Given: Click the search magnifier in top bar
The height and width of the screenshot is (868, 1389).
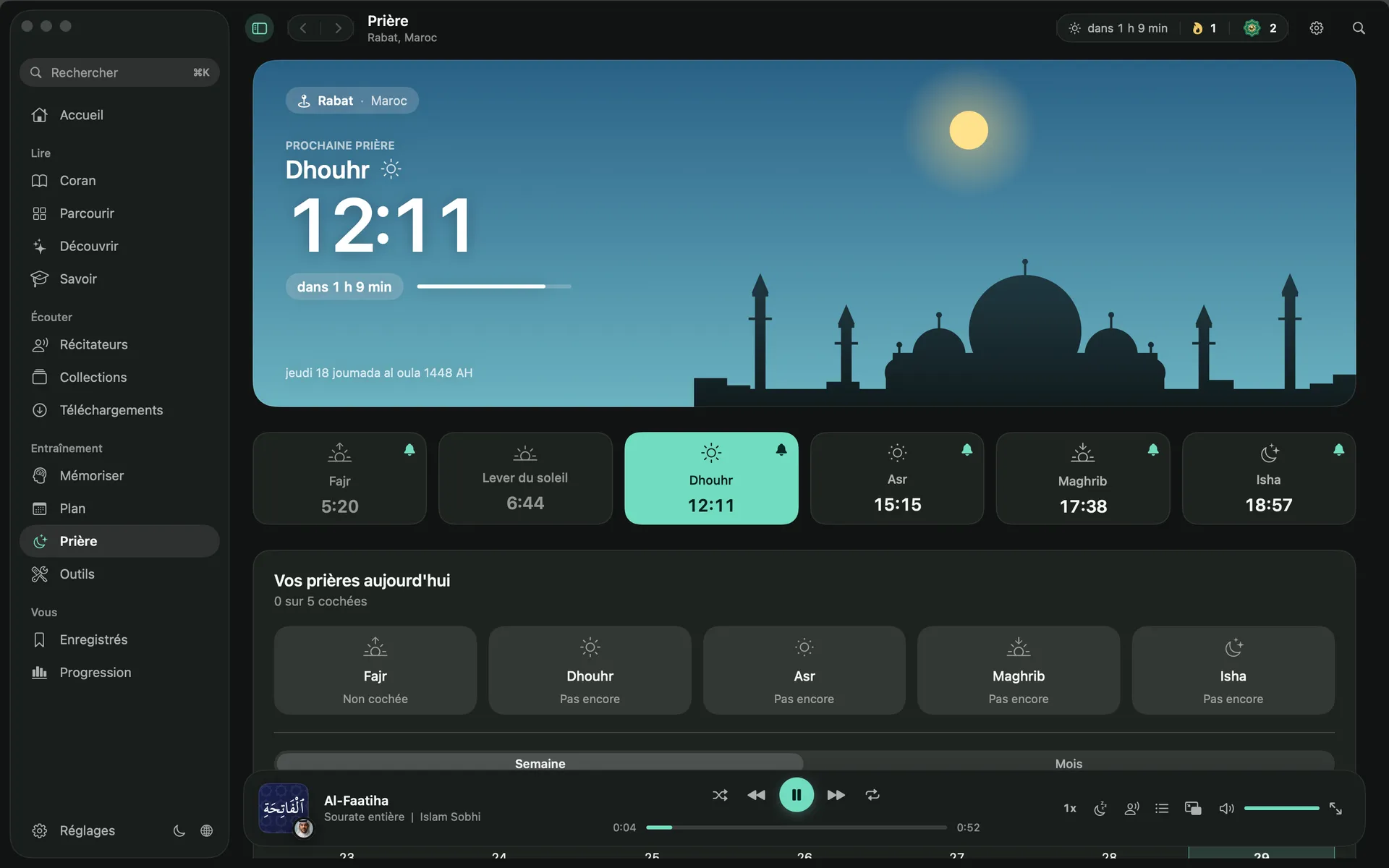Looking at the screenshot, I should [1359, 28].
